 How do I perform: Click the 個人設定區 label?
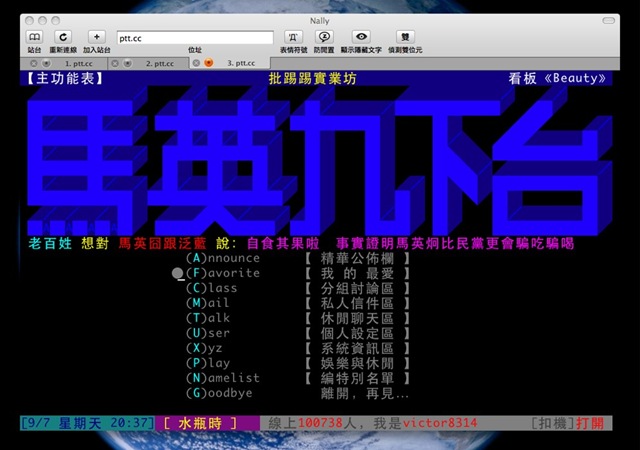tap(357, 333)
